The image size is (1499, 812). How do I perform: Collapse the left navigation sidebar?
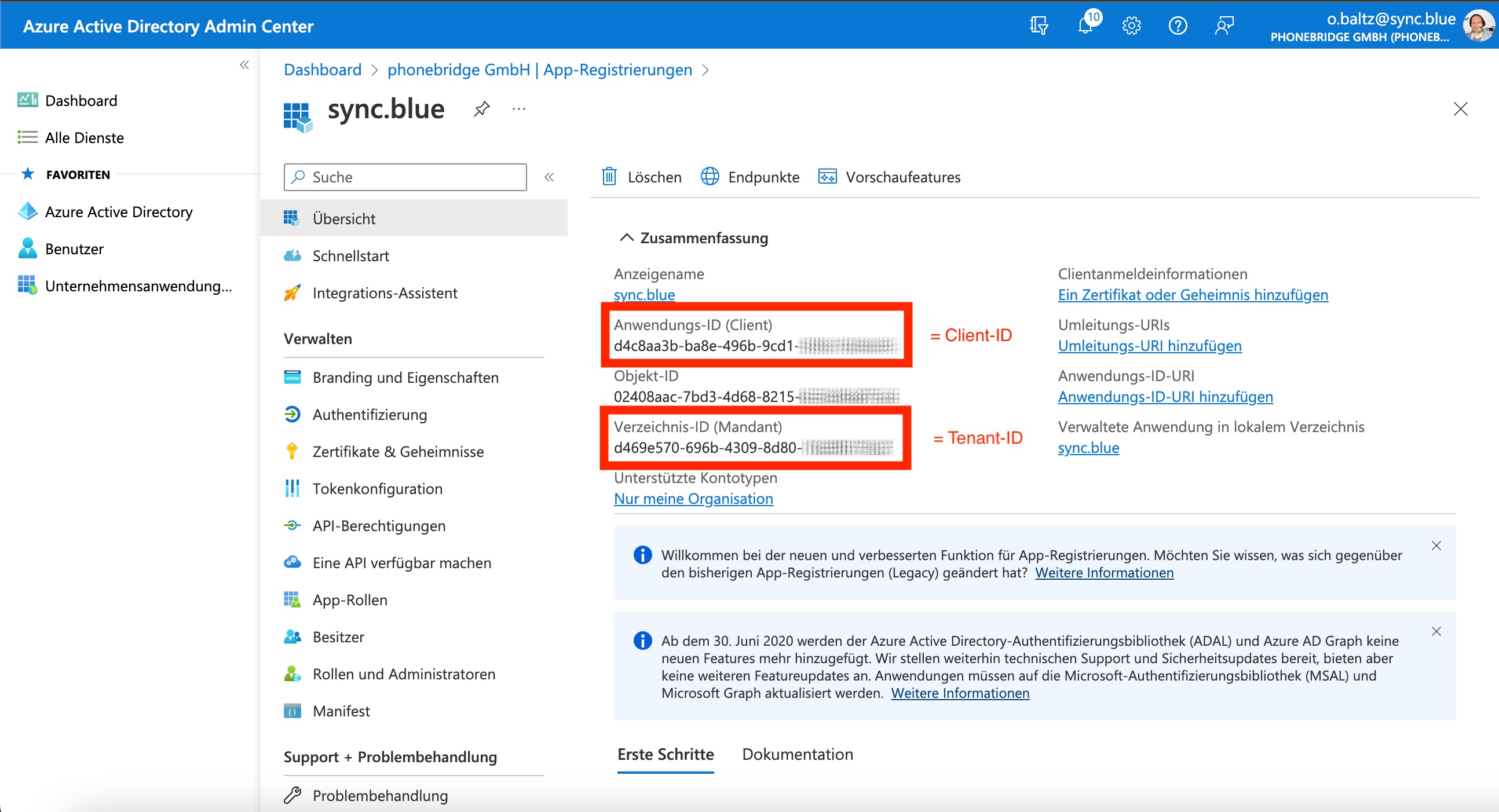(x=244, y=65)
